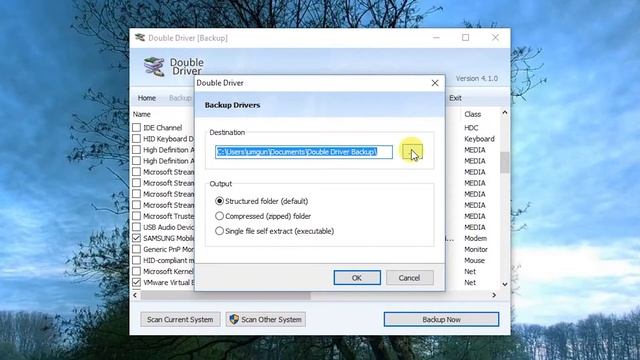Image resolution: width=640 pixels, height=360 pixels.
Task: Click the Exit menu item
Action: coord(455,98)
